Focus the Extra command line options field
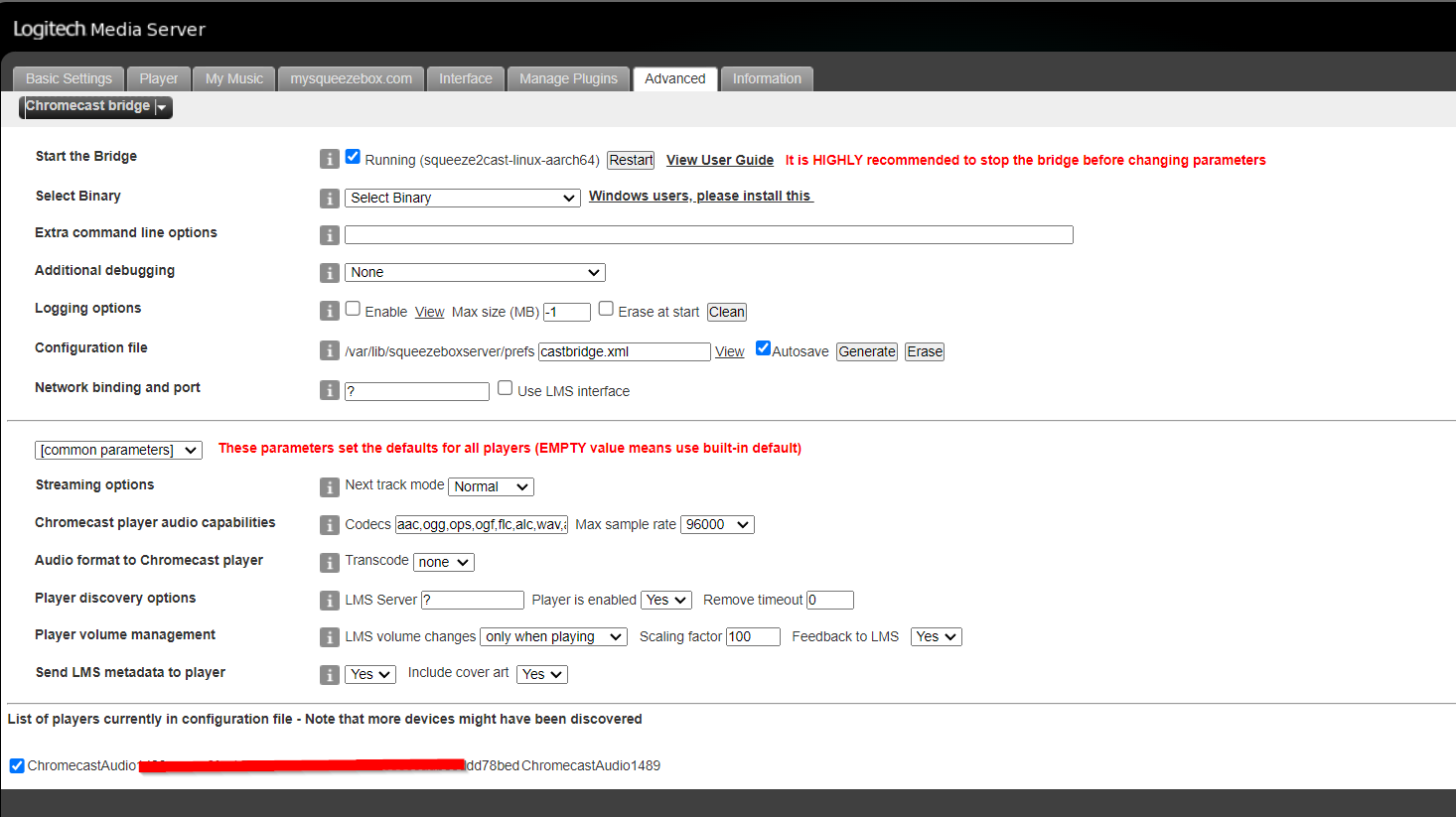 [709, 234]
